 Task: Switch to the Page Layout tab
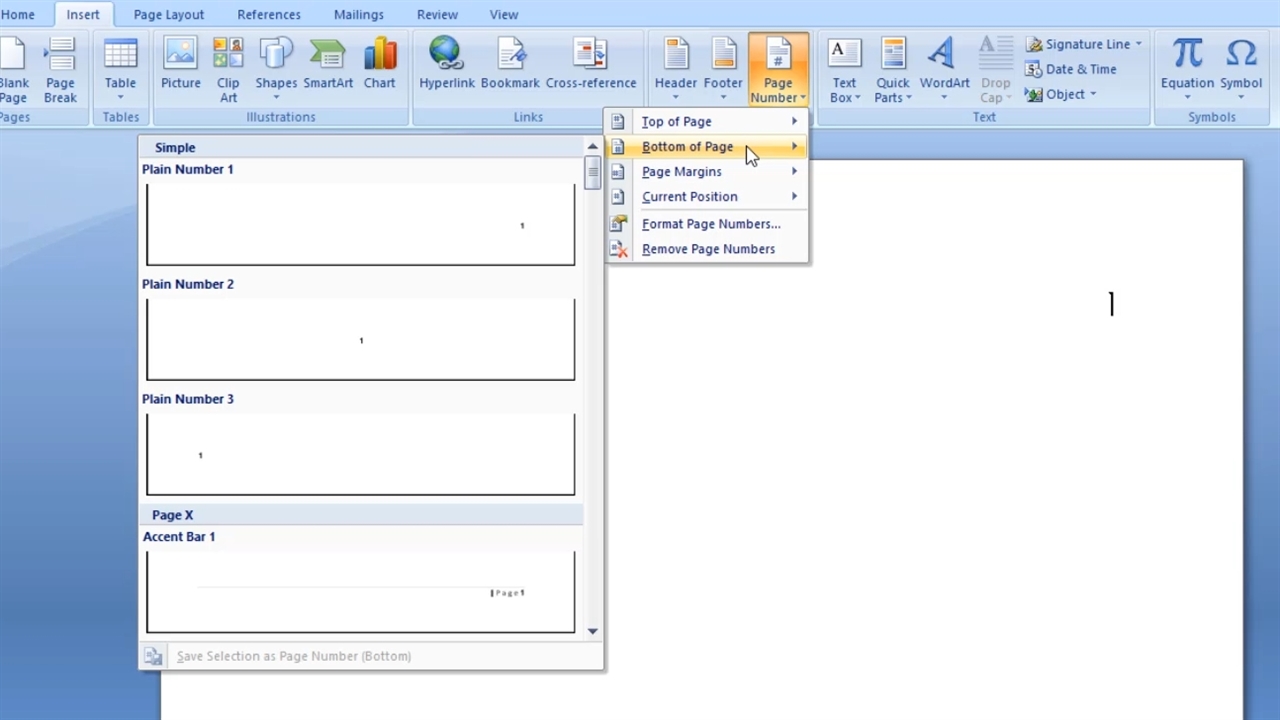[168, 15]
